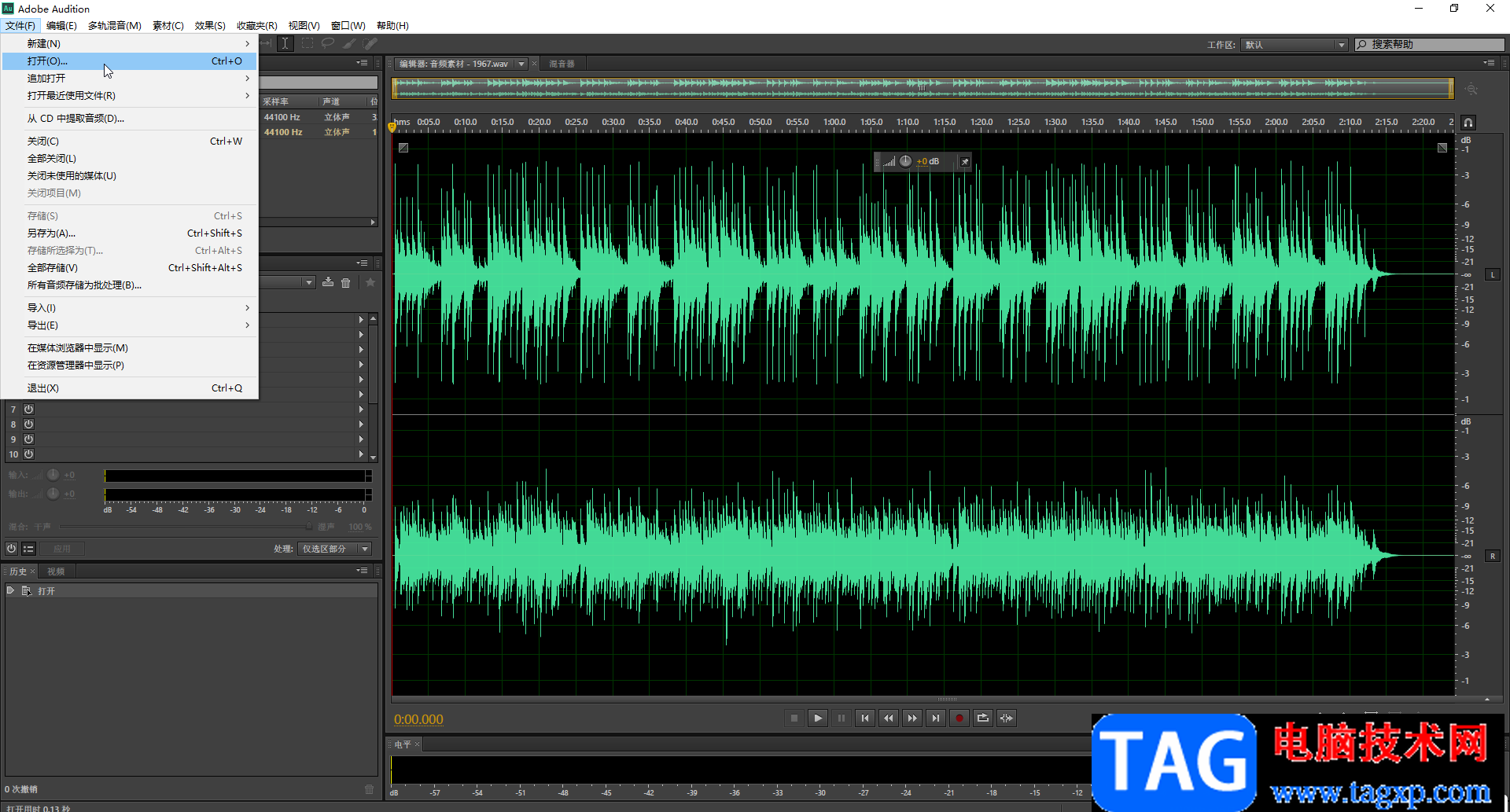1510x812 pixels.
Task: Move playhead to previous marker
Action: click(865, 718)
